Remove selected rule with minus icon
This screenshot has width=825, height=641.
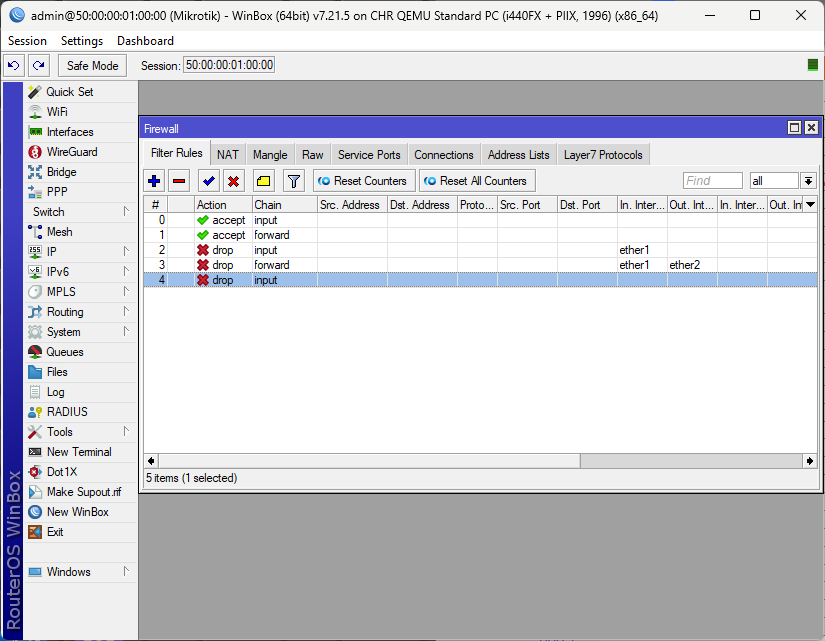pyautogui.click(x=179, y=181)
